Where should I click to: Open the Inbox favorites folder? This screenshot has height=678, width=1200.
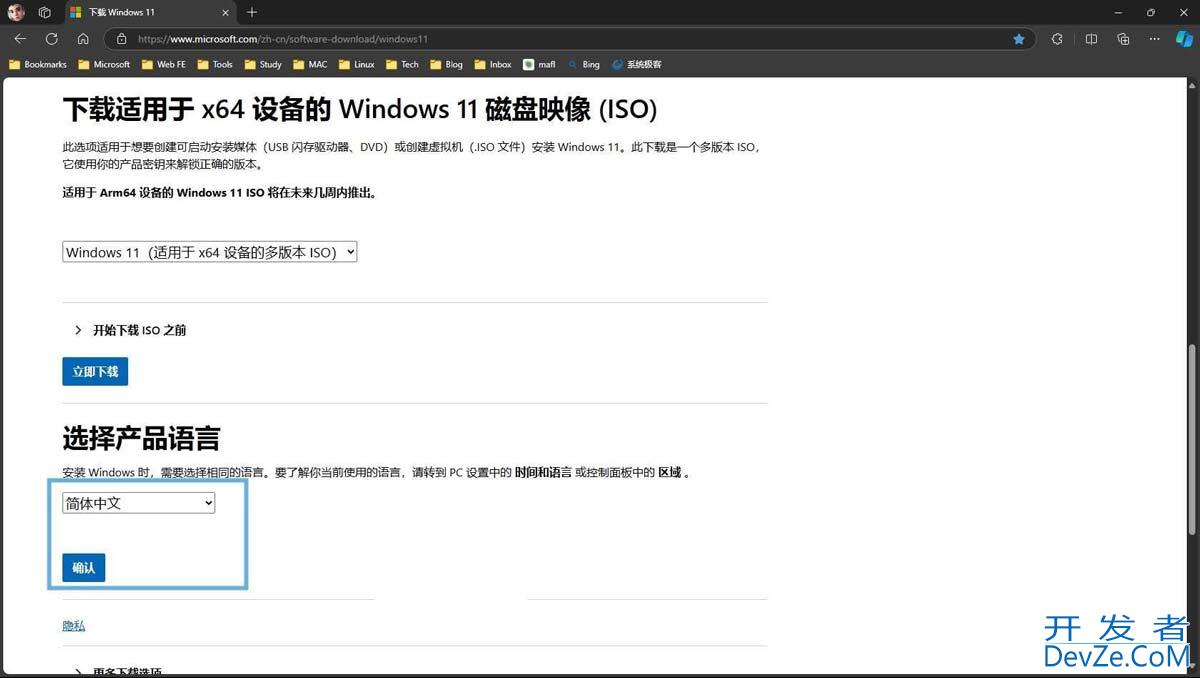point(493,64)
